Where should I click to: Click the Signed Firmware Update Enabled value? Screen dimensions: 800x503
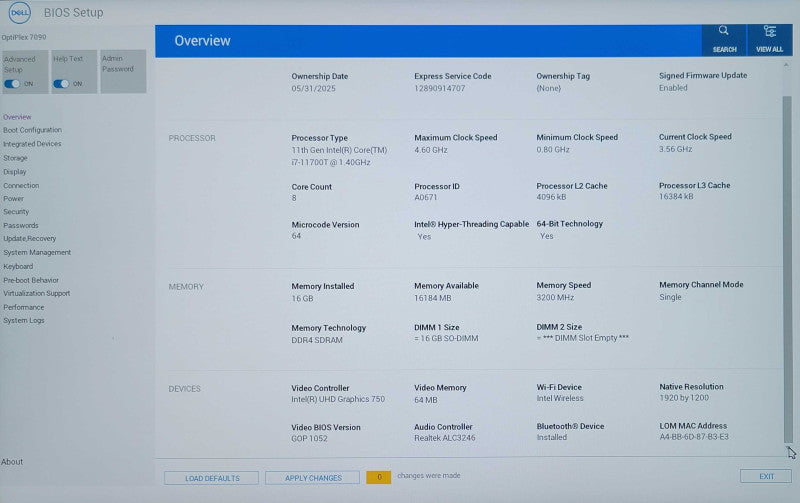(x=673, y=88)
